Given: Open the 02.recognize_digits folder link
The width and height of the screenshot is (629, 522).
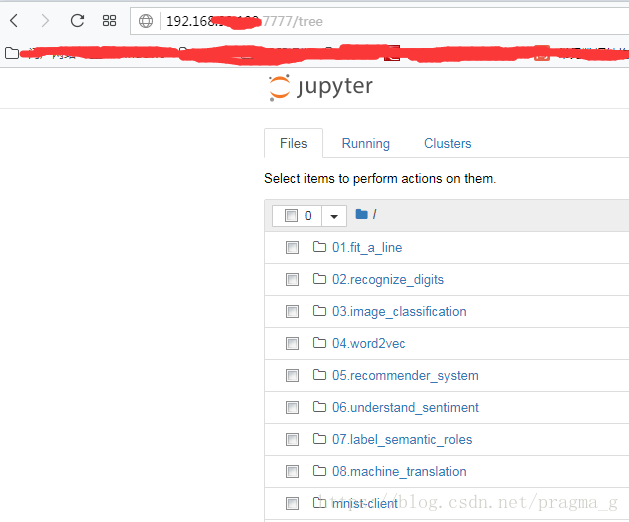Looking at the screenshot, I should pyautogui.click(x=388, y=280).
